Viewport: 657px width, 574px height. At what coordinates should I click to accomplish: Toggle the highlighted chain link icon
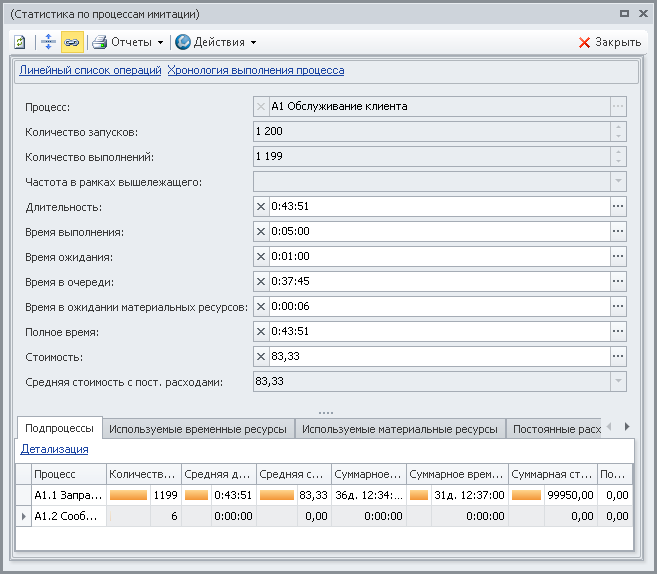point(72,42)
